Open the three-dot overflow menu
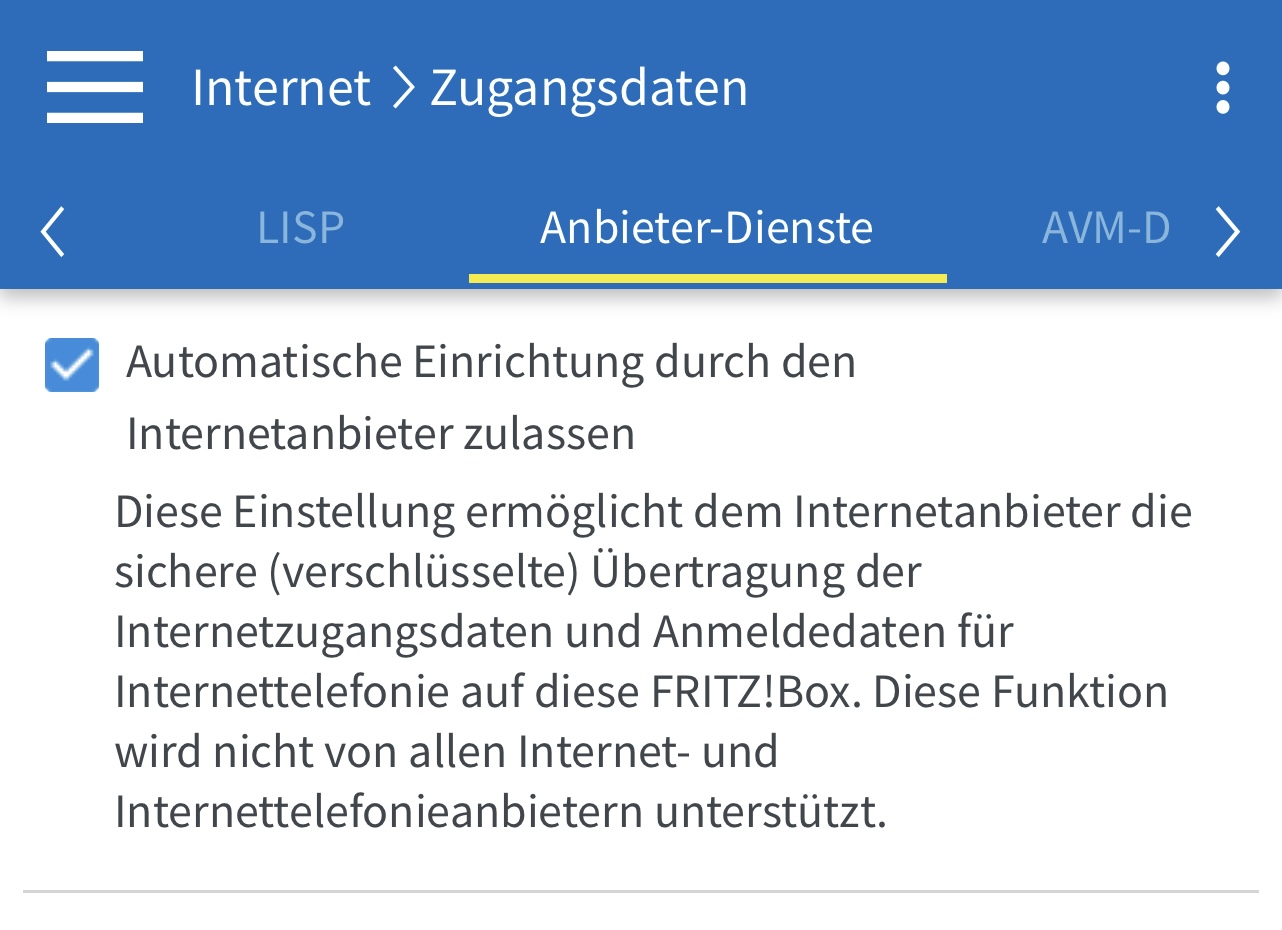This screenshot has height=930, width=1282. [1222, 88]
